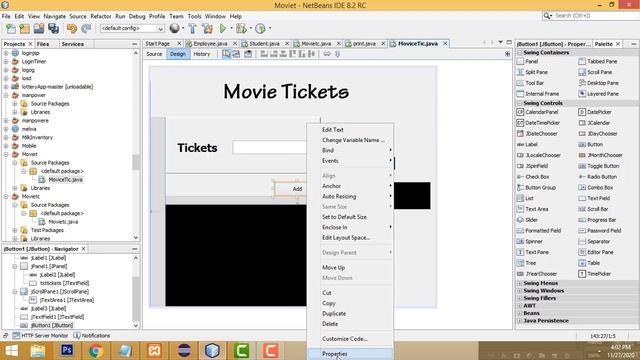Click the Align Left in Column icon
This screenshot has height=360, width=640.
(x=264, y=54)
